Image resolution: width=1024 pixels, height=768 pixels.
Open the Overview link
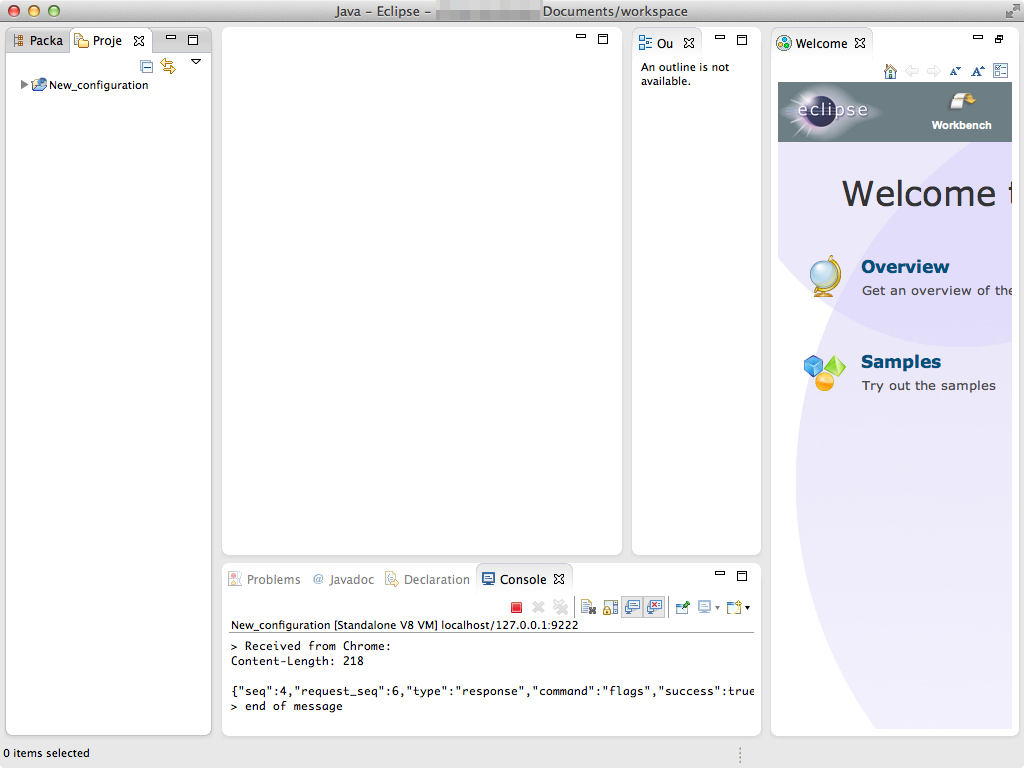[905, 266]
